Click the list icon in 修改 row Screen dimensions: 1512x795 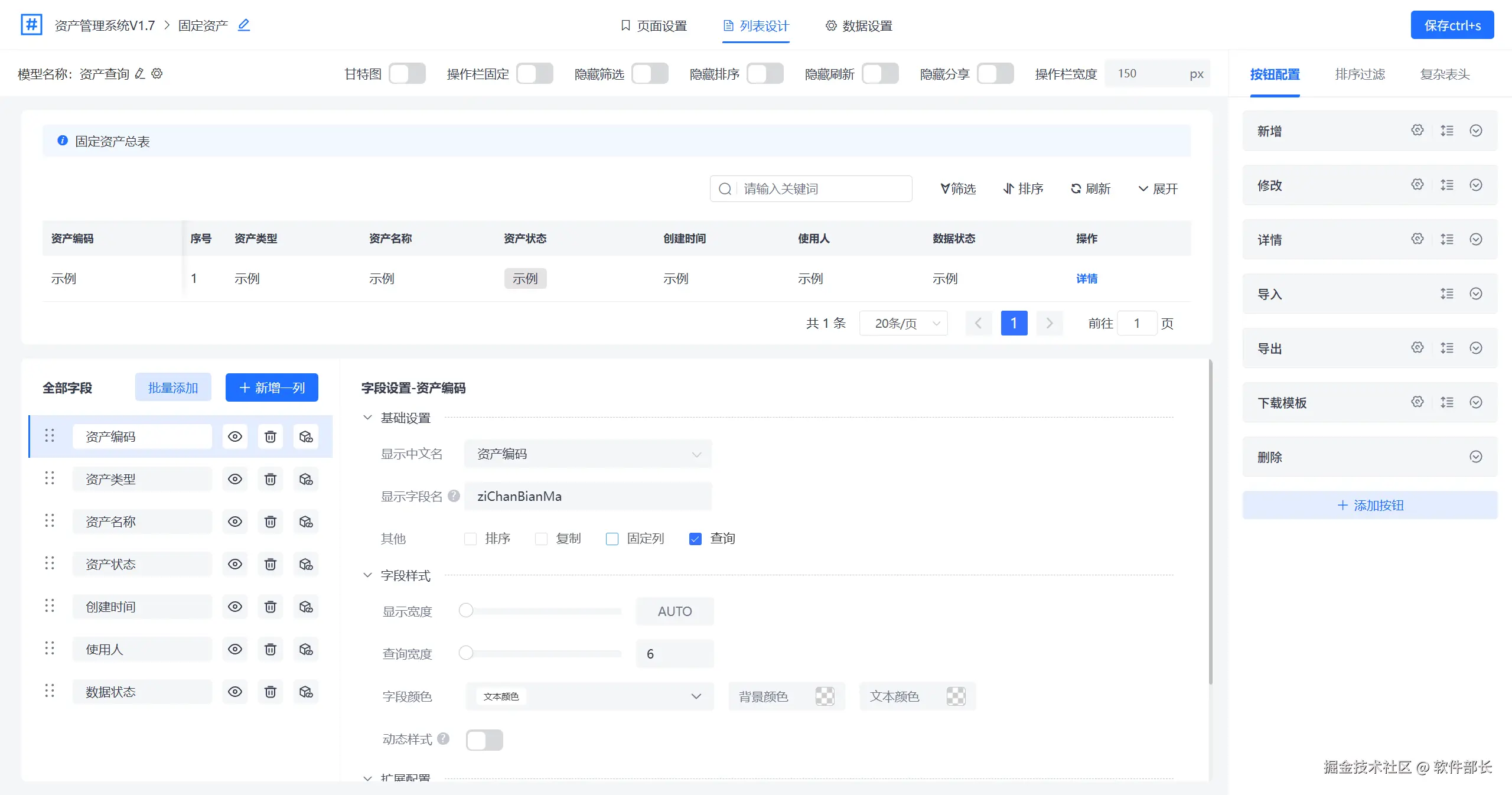tap(1446, 185)
